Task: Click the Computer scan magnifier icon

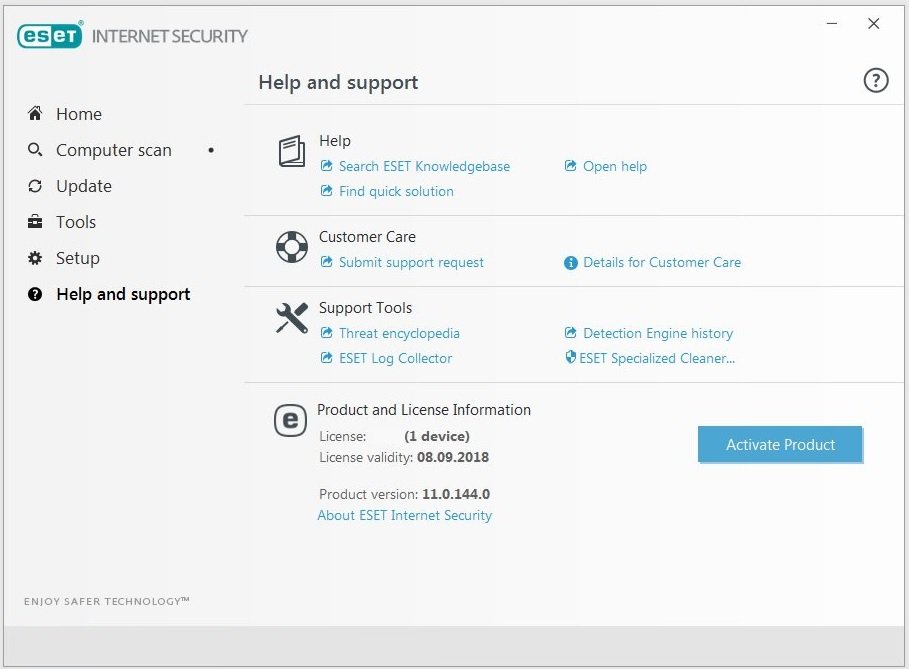Action: click(x=35, y=150)
